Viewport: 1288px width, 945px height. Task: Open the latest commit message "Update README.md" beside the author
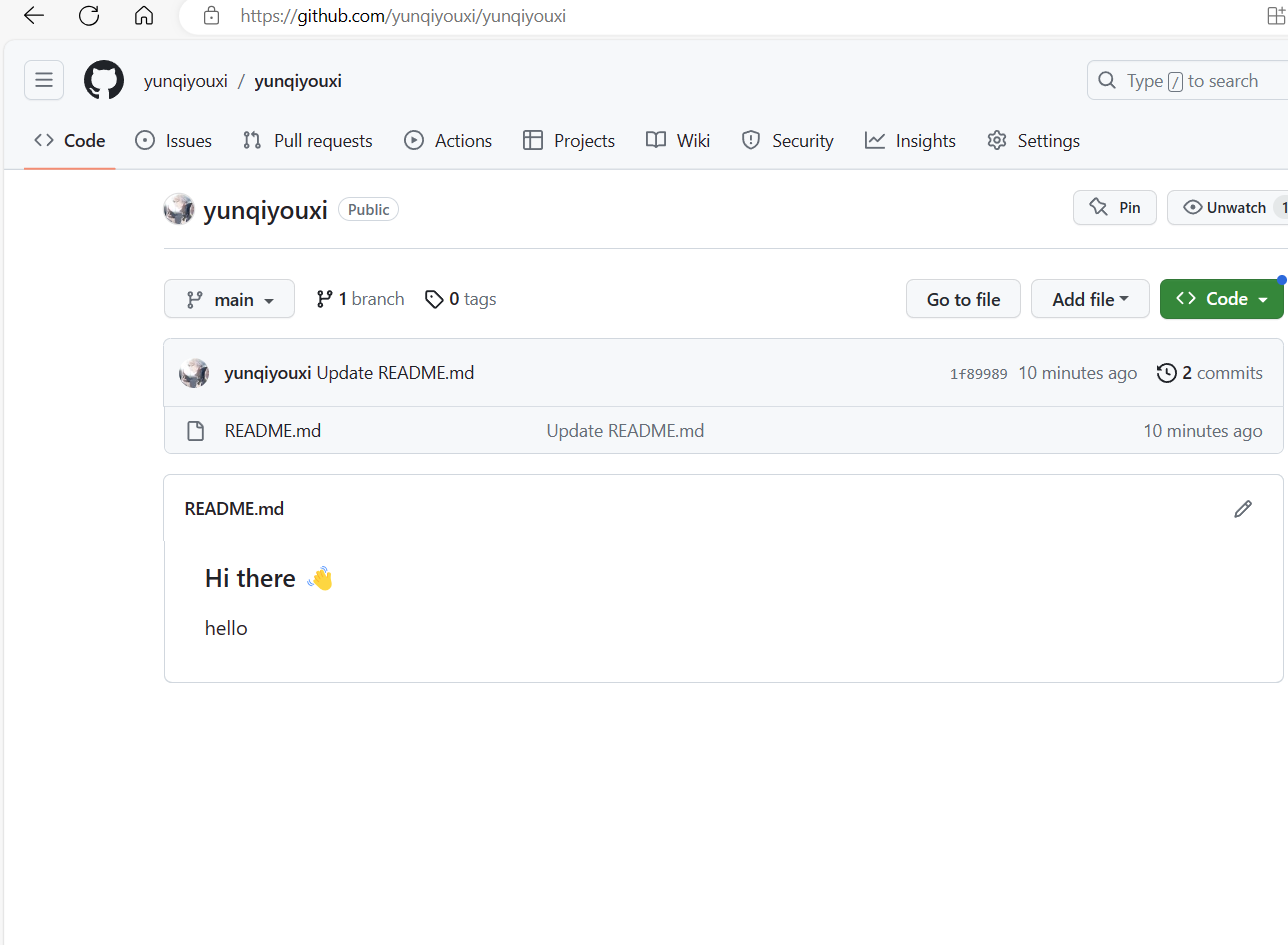click(395, 373)
